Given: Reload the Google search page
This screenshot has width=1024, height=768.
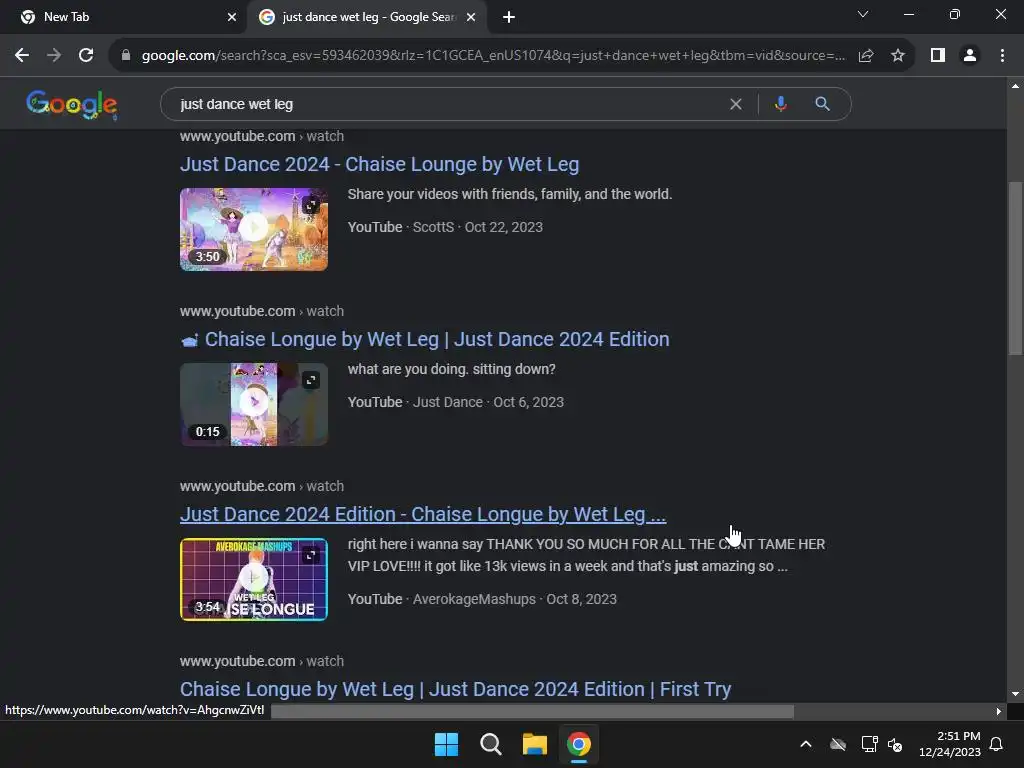Looking at the screenshot, I should [x=86, y=56].
